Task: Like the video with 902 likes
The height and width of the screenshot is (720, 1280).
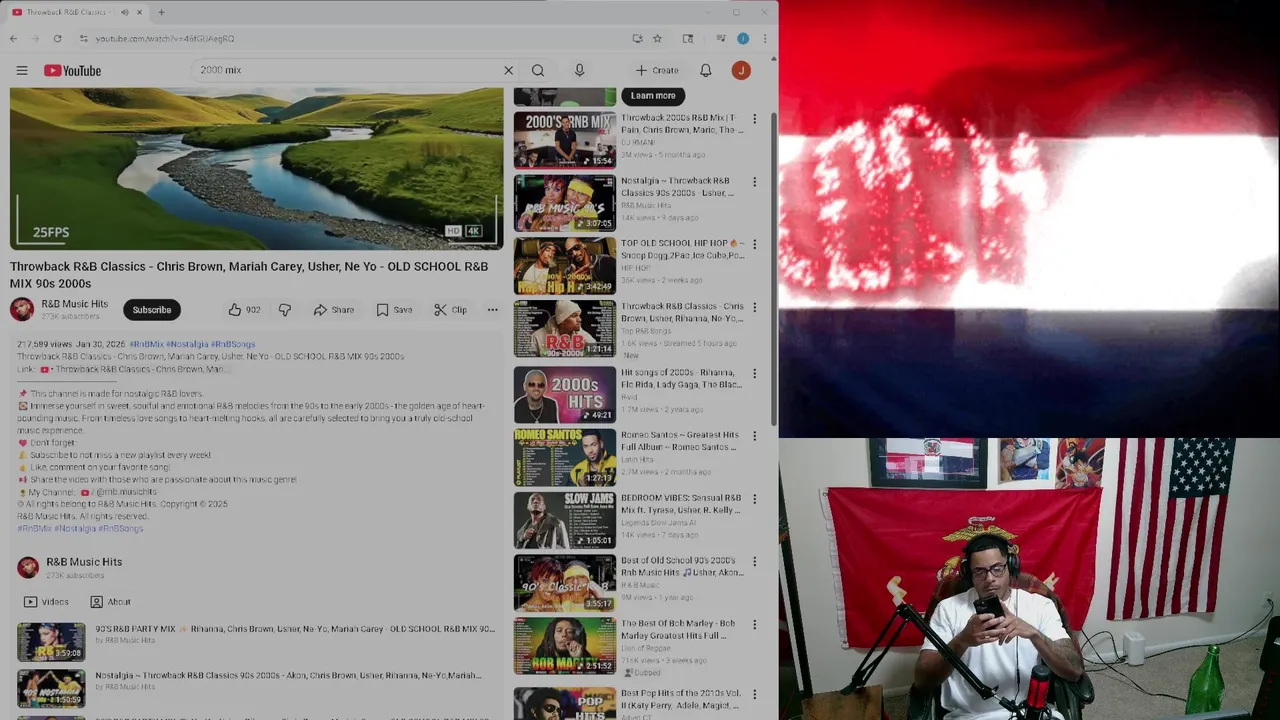Action: (x=243, y=310)
